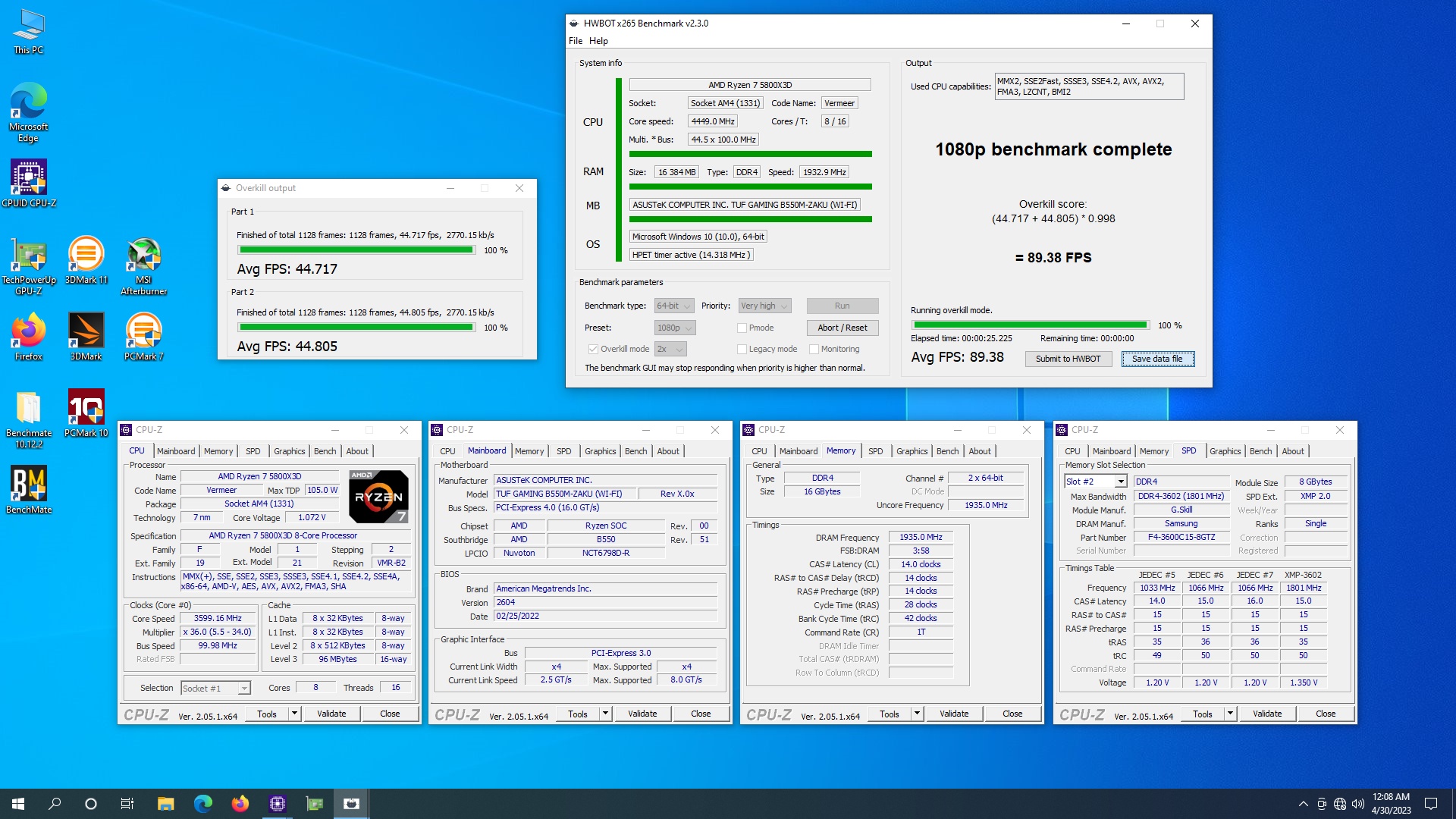Open taskbar Search icon
The image size is (1456, 819).
pos(55,804)
